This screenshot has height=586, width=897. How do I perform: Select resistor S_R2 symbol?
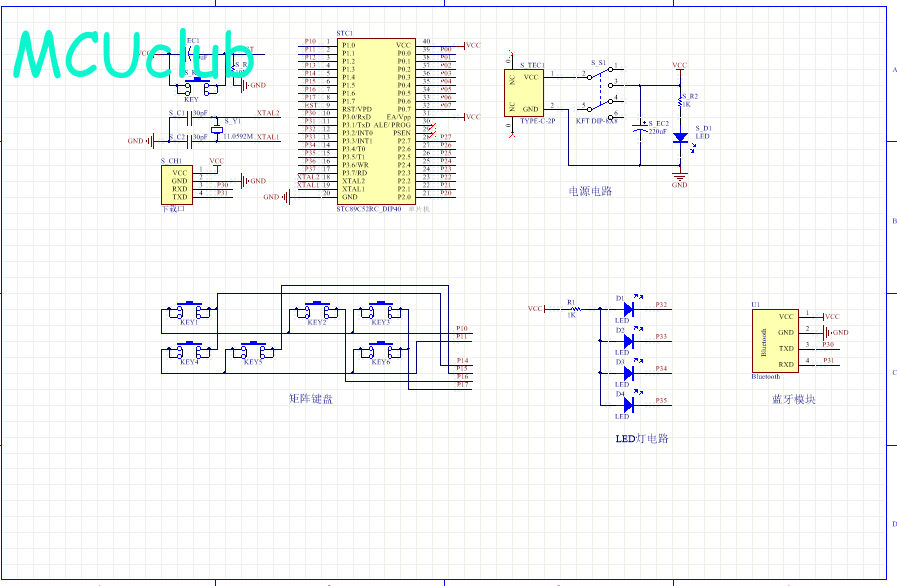[680, 100]
